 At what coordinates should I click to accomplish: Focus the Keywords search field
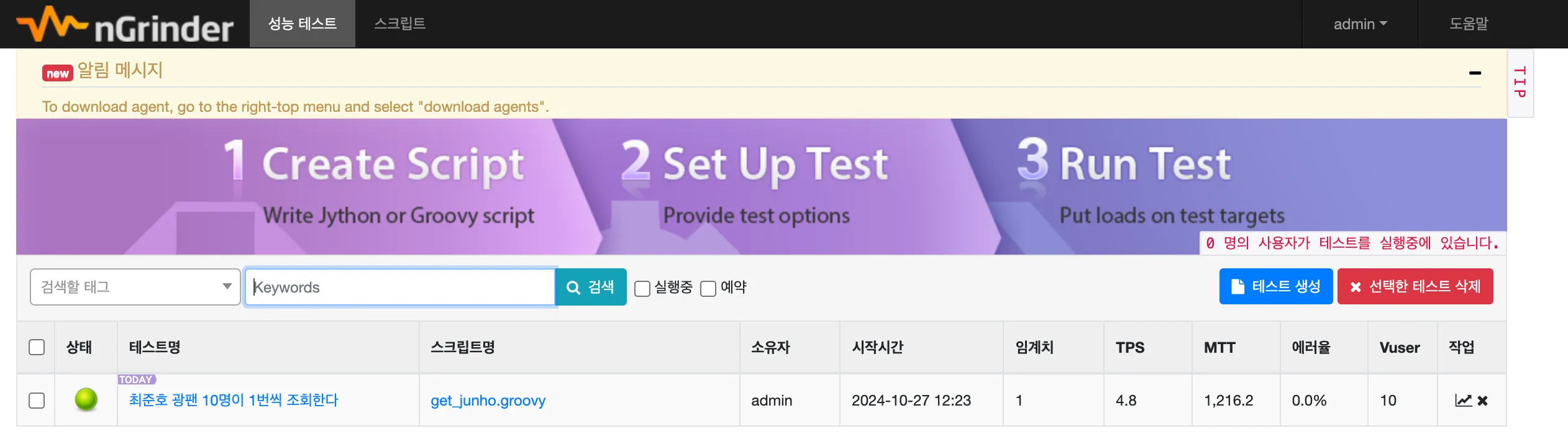pyautogui.click(x=401, y=287)
